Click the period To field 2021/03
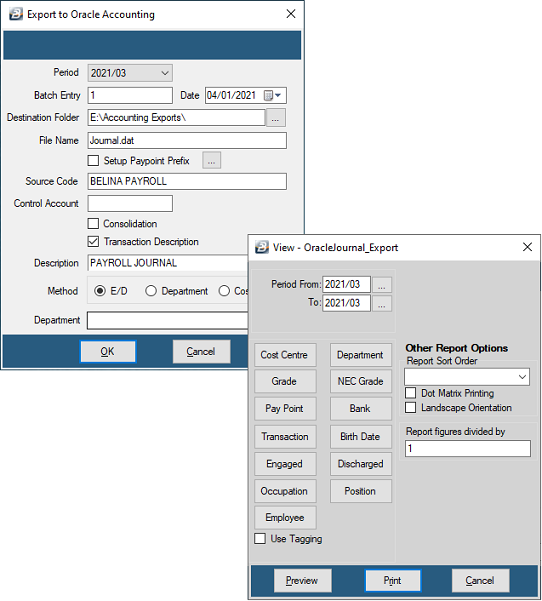542x601 pixels. coord(347,303)
